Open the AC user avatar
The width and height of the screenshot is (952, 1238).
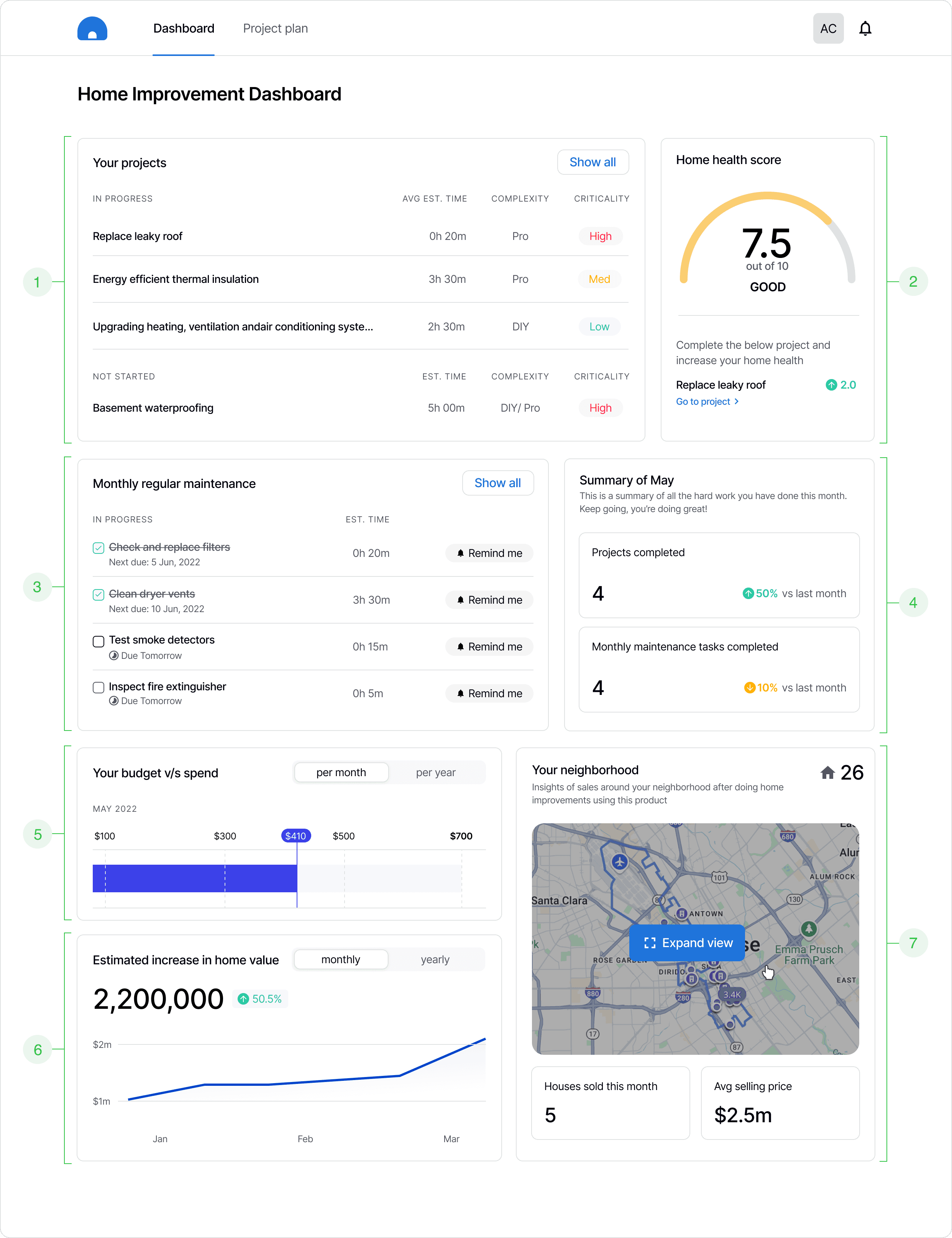828,28
